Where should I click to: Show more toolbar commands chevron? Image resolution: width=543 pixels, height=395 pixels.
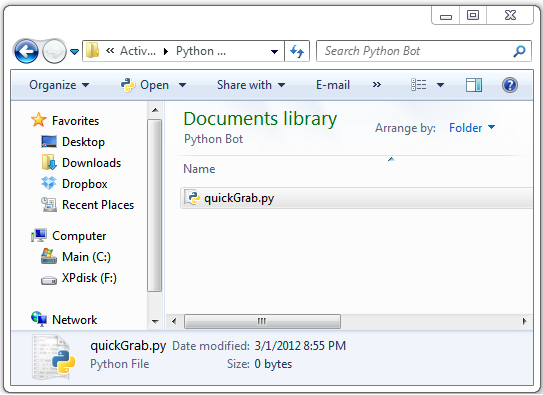tap(377, 85)
